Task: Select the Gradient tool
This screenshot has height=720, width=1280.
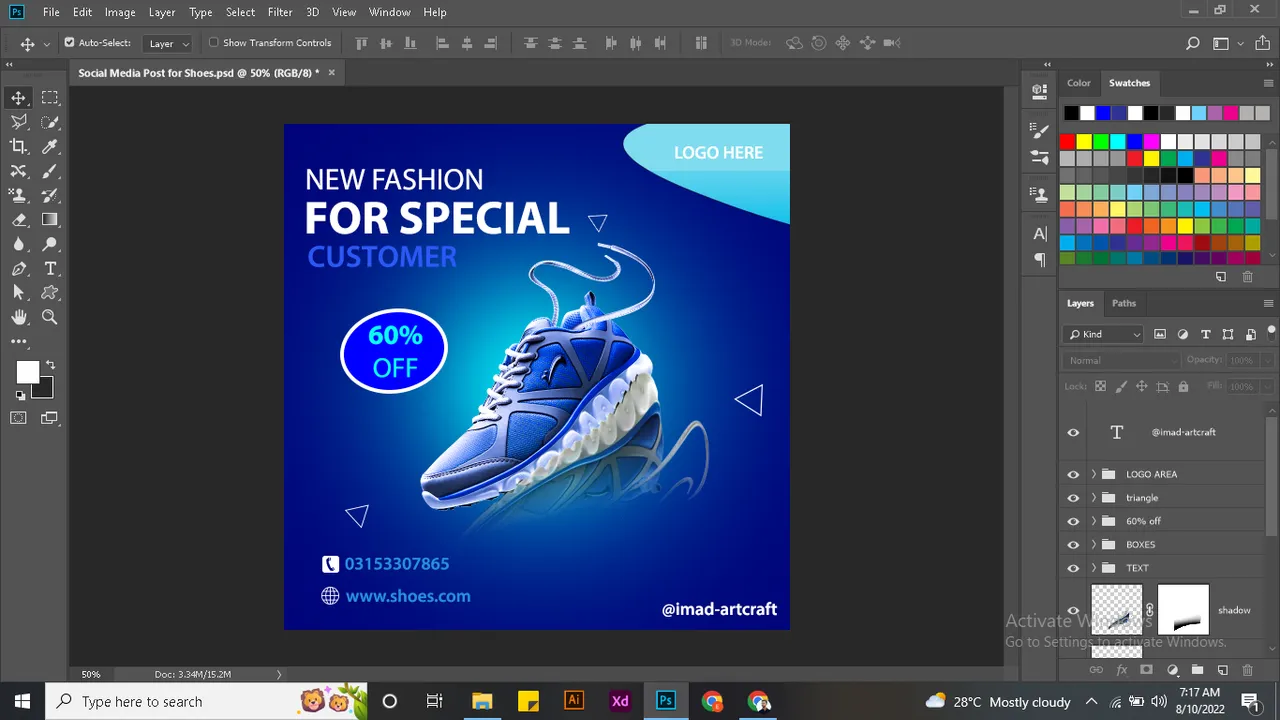Action: click(50, 220)
